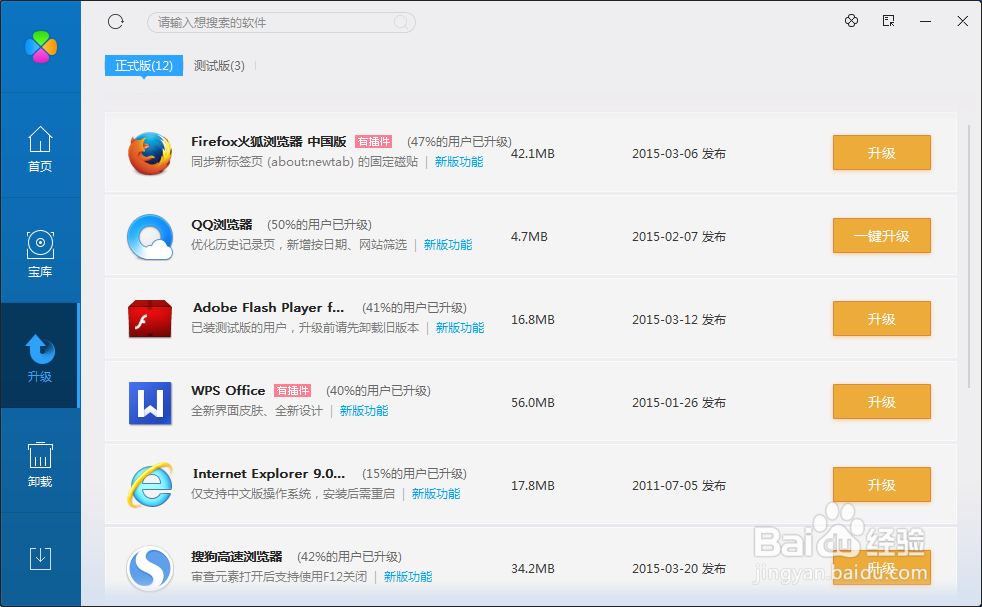Open the download manager sidebar icon
The height and width of the screenshot is (607, 982).
(40, 558)
